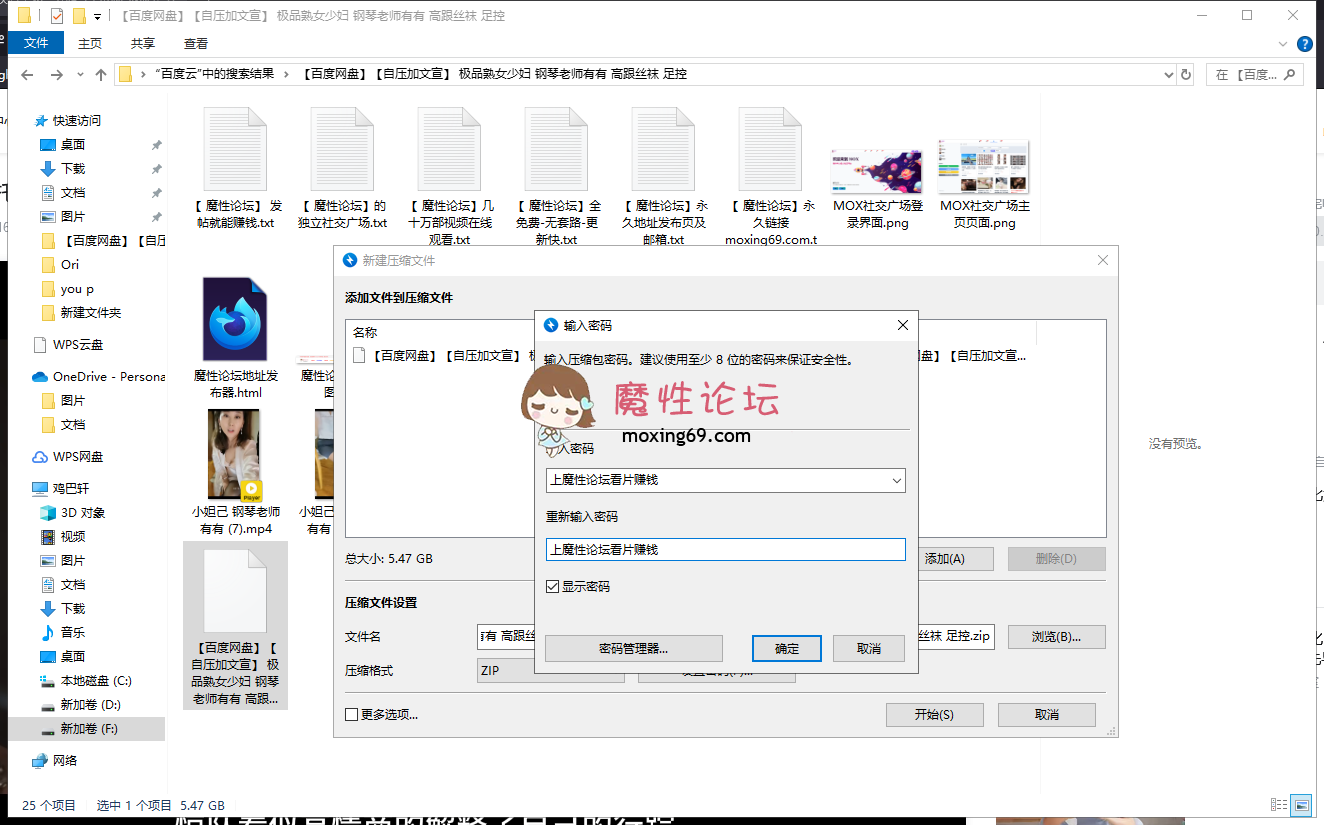Switch to large icons view in status bar
The image size is (1324, 825).
pyautogui.click(x=1301, y=805)
